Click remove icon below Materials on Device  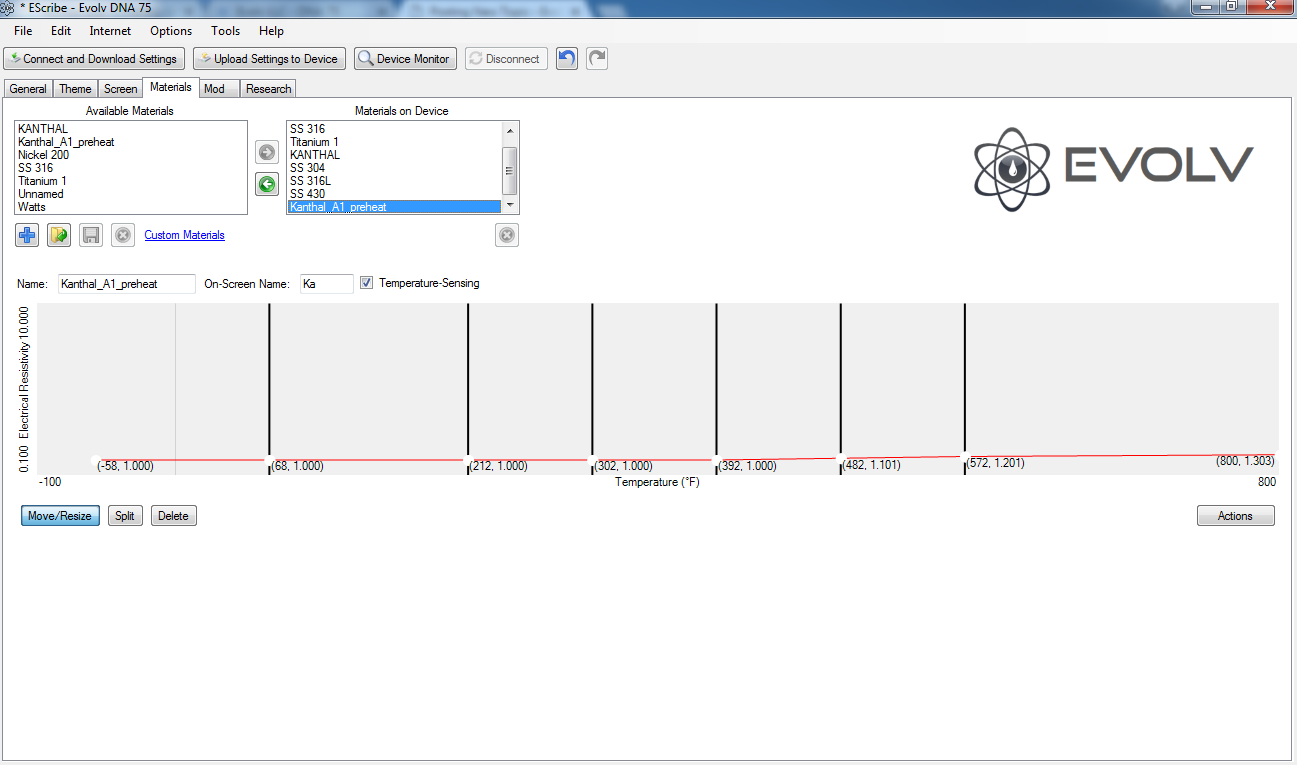(x=507, y=235)
